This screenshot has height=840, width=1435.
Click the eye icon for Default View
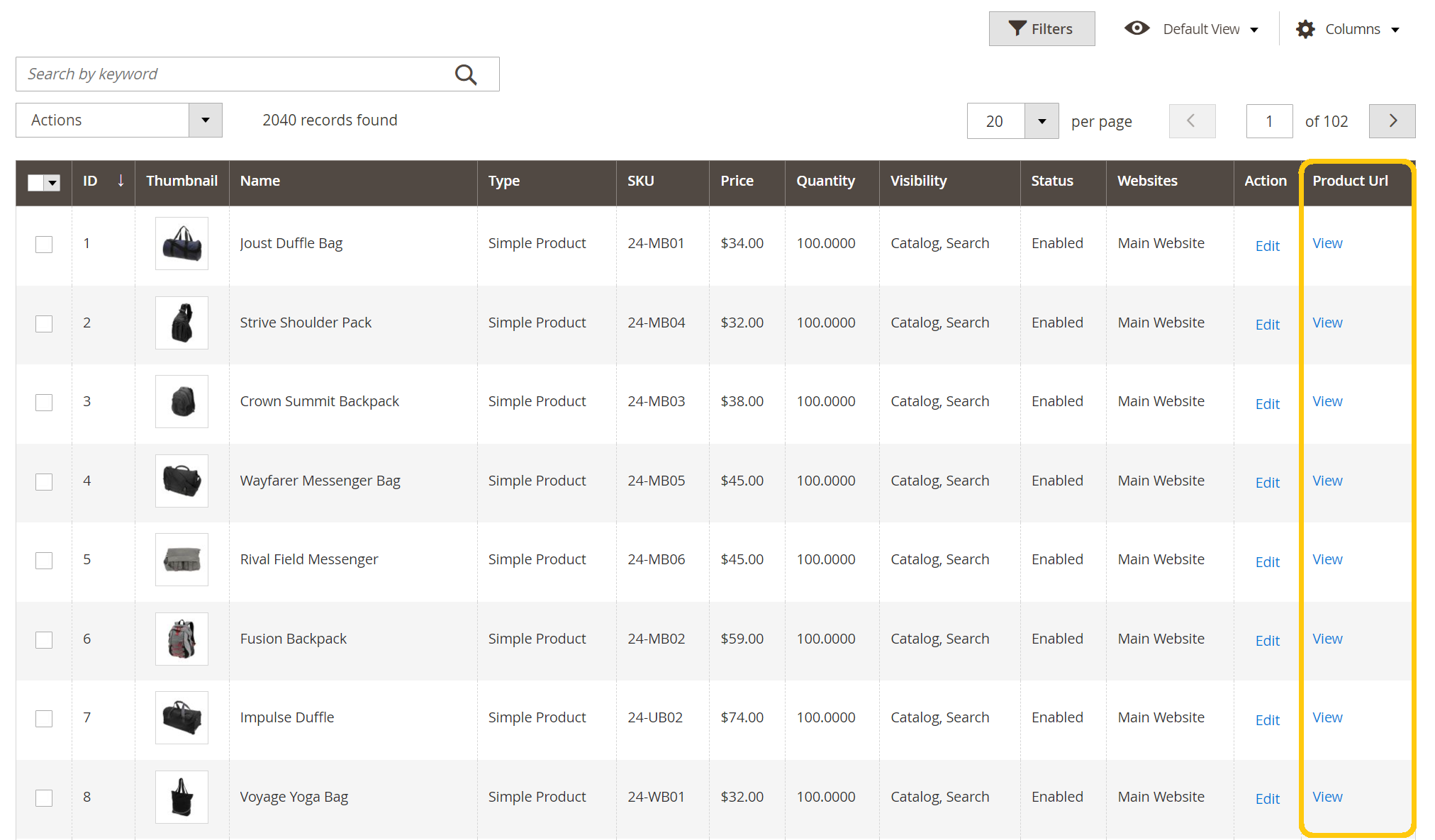point(1137,28)
